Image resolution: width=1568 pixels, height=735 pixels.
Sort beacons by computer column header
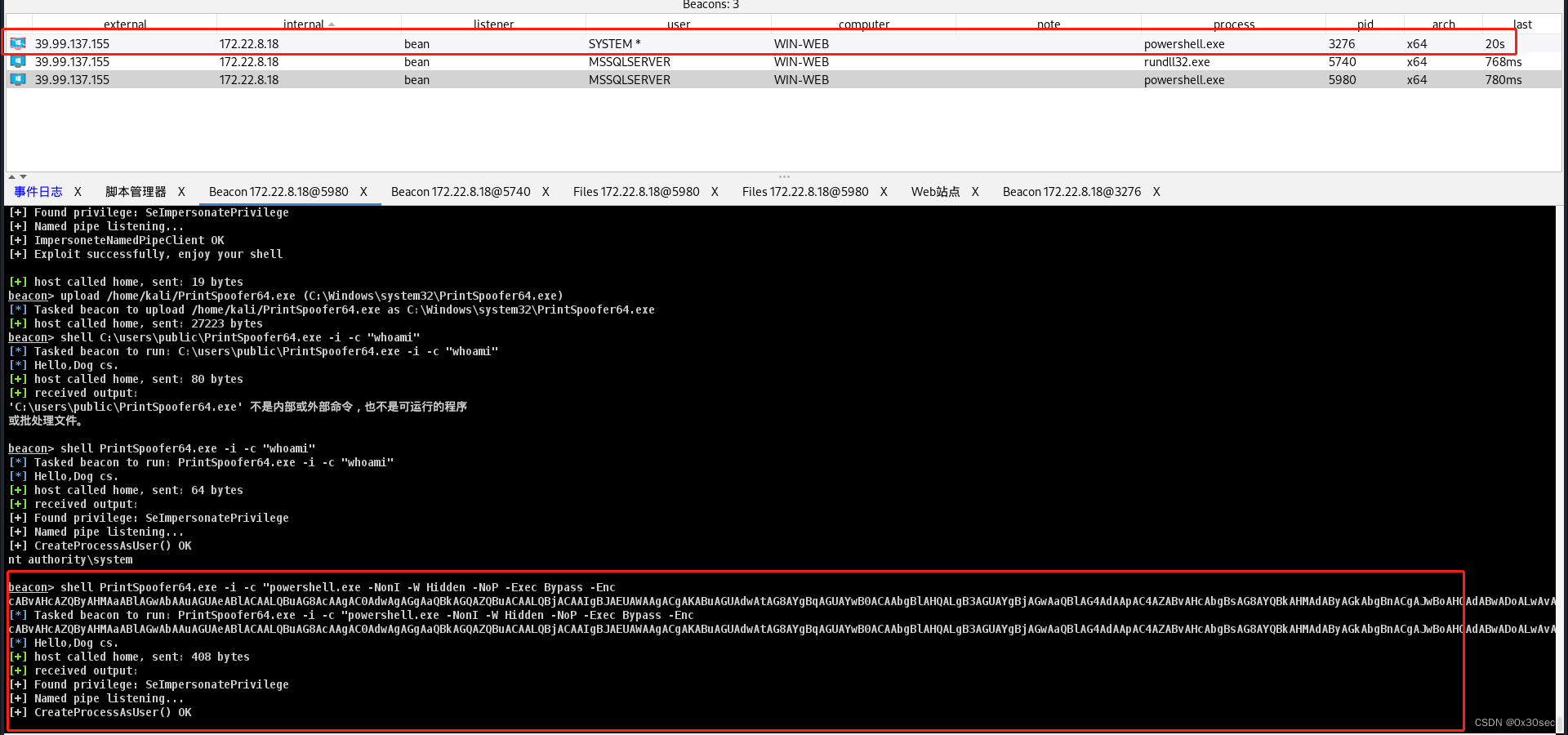[x=863, y=24]
